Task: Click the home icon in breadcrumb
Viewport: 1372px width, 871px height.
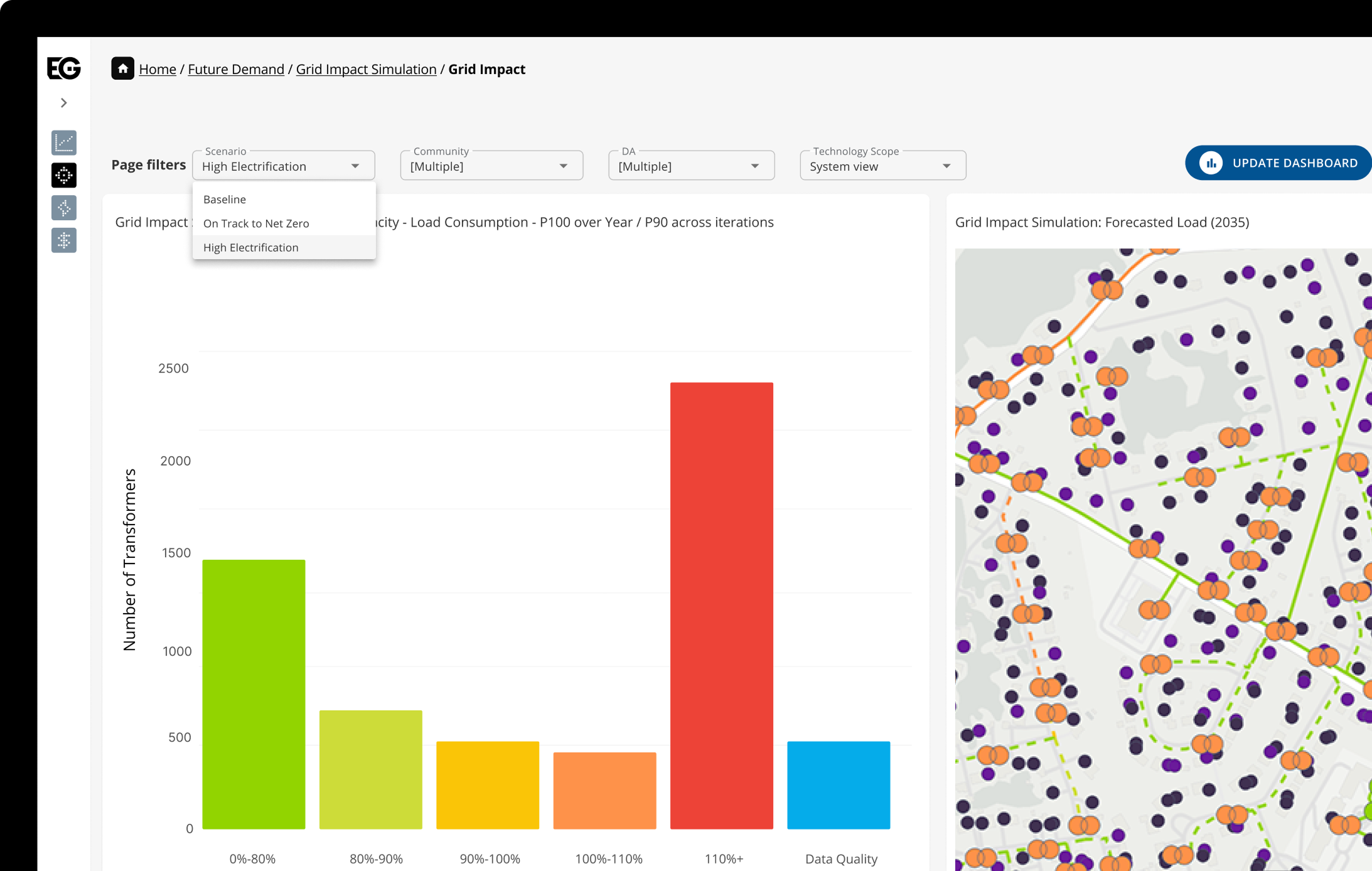Action: 122,68
